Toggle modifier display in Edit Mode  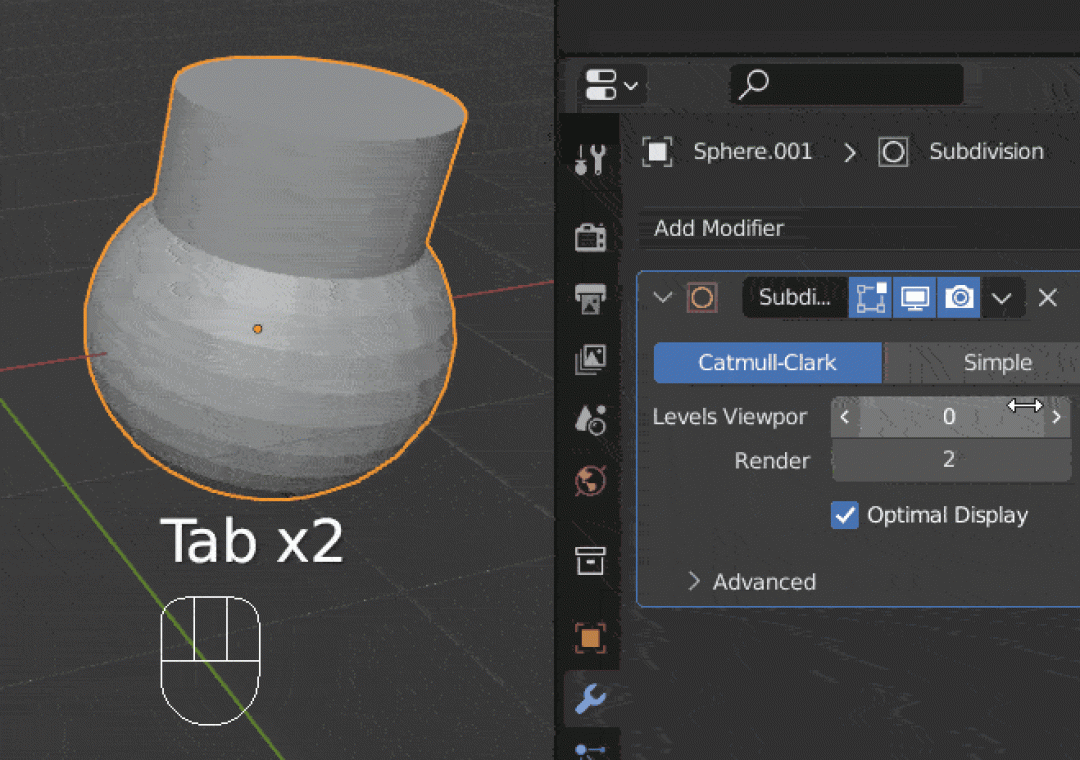pyautogui.click(x=870, y=298)
